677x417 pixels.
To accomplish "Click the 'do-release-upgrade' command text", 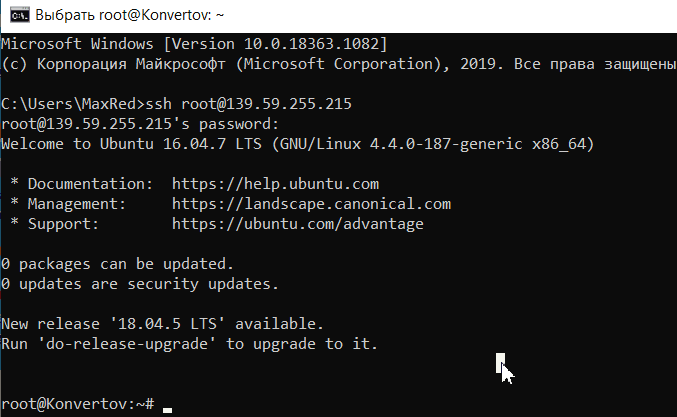I will 127,344.
